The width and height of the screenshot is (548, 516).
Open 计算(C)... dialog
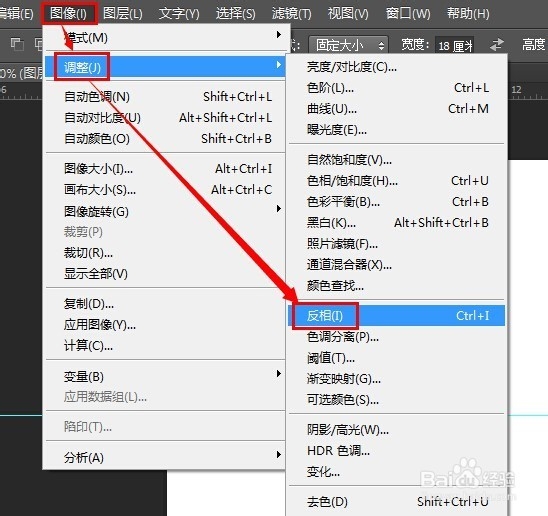166,345
